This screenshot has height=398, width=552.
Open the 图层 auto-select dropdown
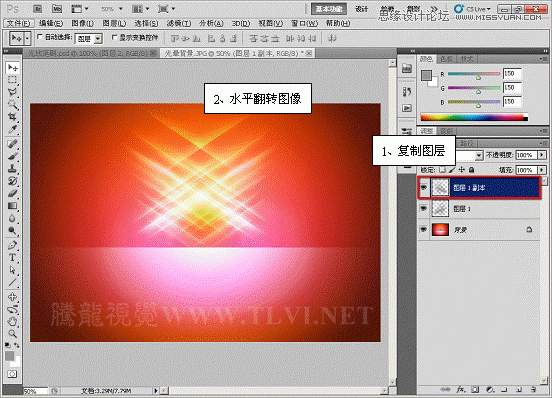pyautogui.click(x=98, y=38)
